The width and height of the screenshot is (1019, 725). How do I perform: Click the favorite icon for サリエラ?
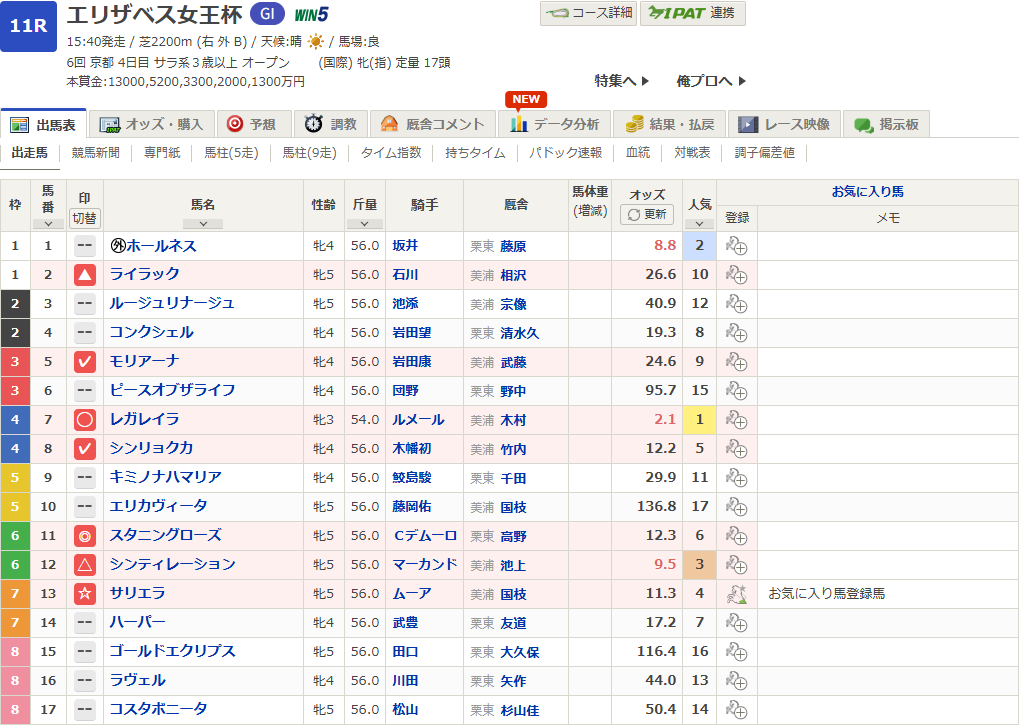[x=736, y=594]
